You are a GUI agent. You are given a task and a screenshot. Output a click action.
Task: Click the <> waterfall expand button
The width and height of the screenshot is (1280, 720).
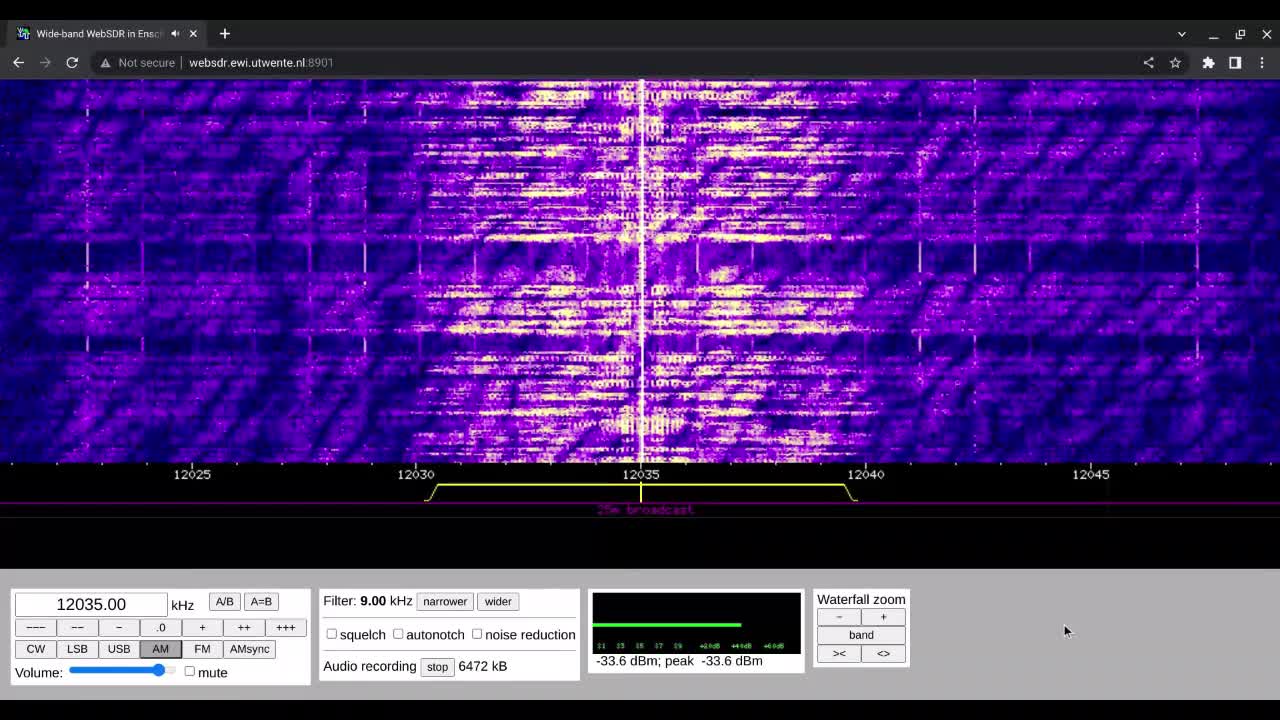coord(883,653)
